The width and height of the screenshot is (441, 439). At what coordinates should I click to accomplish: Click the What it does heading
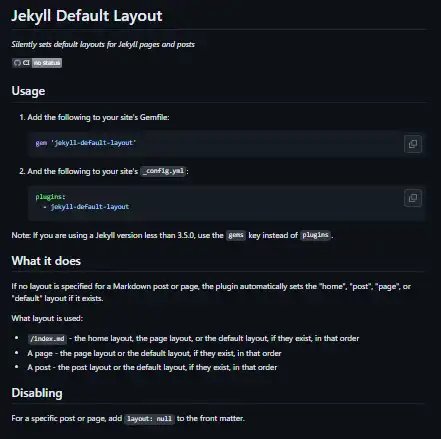(46, 261)
